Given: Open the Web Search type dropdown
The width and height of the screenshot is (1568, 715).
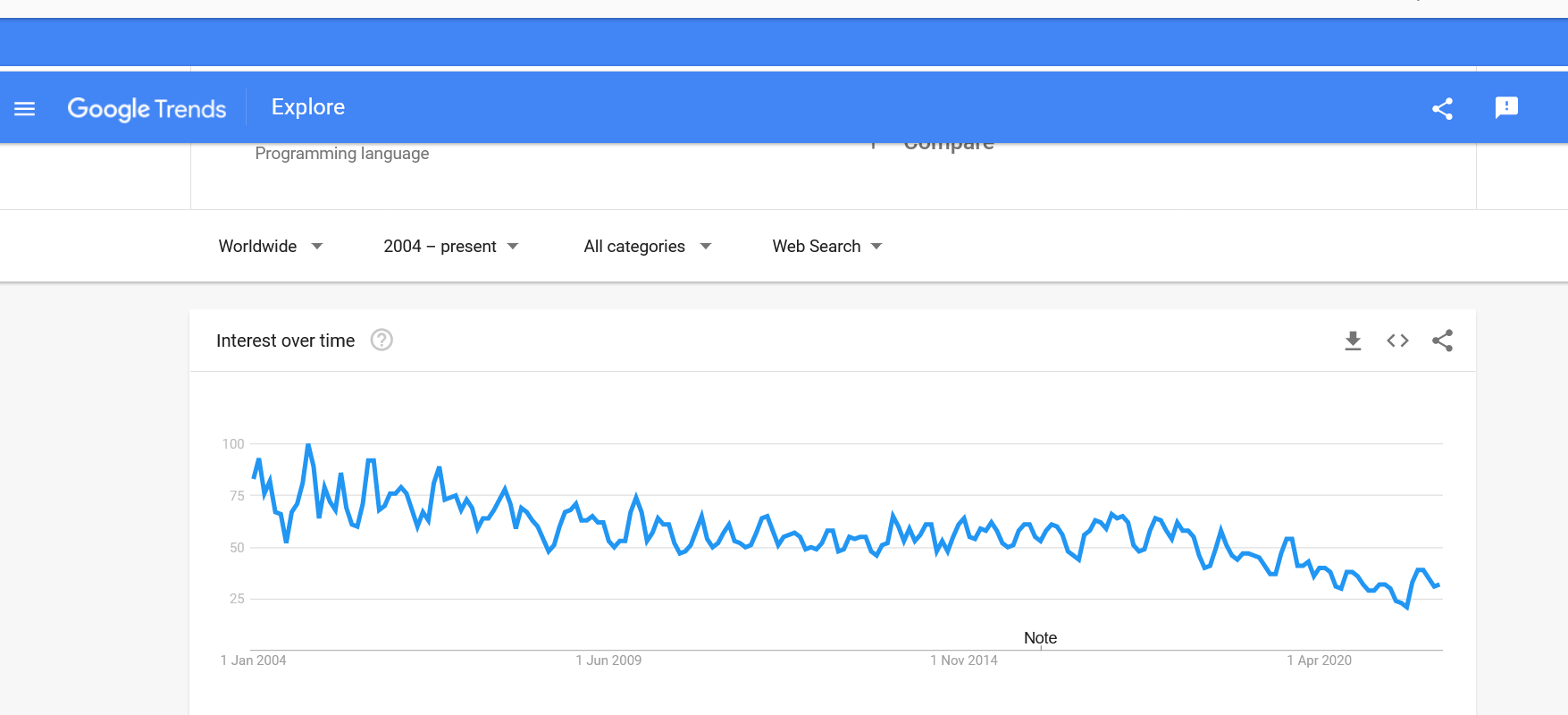Looking at the screenshot, I should coord(826,247).
